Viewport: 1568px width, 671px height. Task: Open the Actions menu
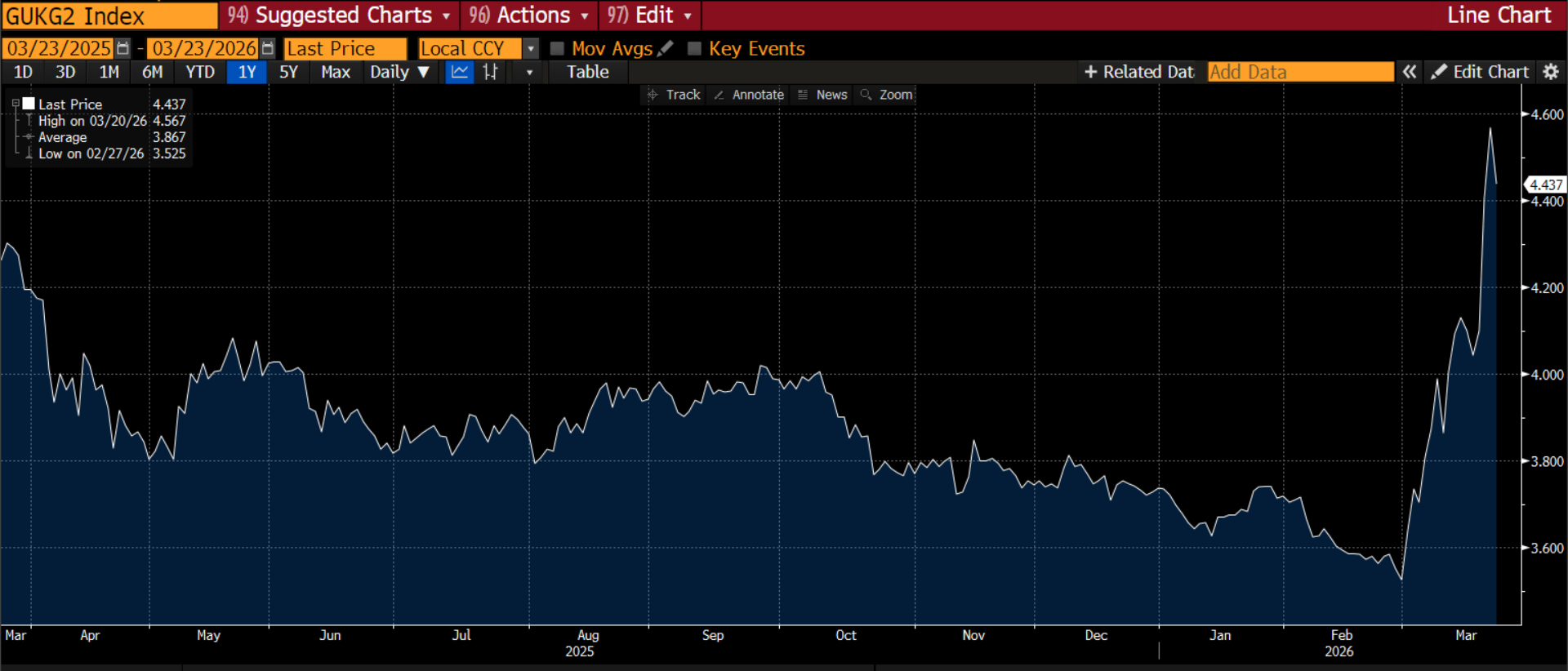click(528, 16)
